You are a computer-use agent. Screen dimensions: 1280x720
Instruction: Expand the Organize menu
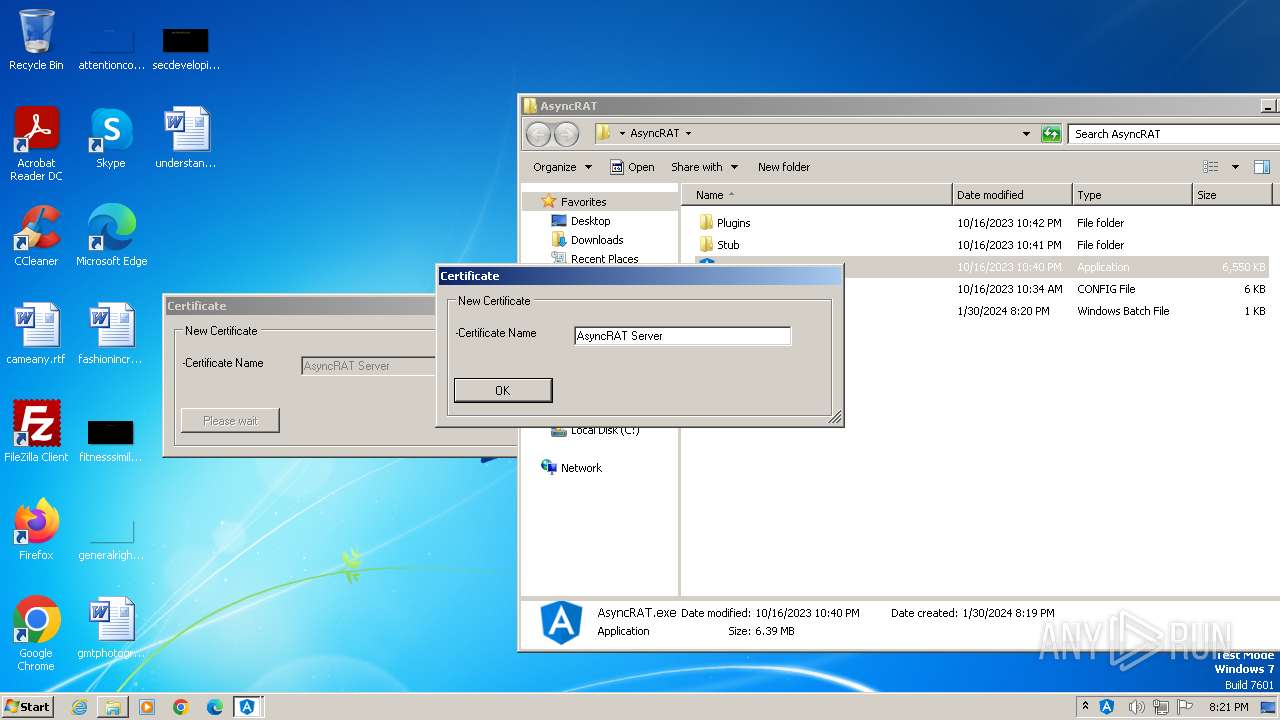pyautogui.click(x=562, y=167)
